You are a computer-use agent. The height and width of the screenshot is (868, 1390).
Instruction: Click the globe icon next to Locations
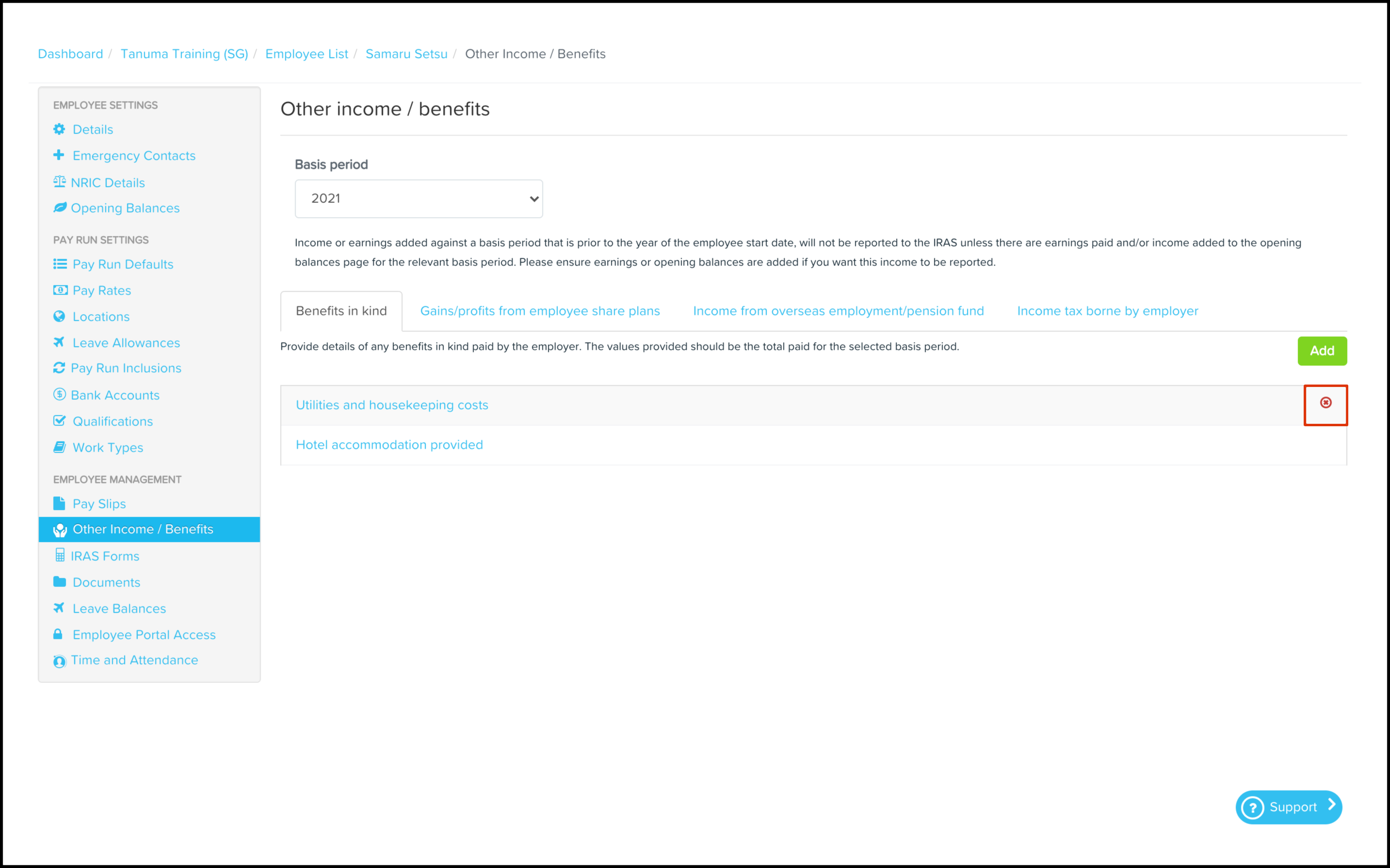(59, 316)
